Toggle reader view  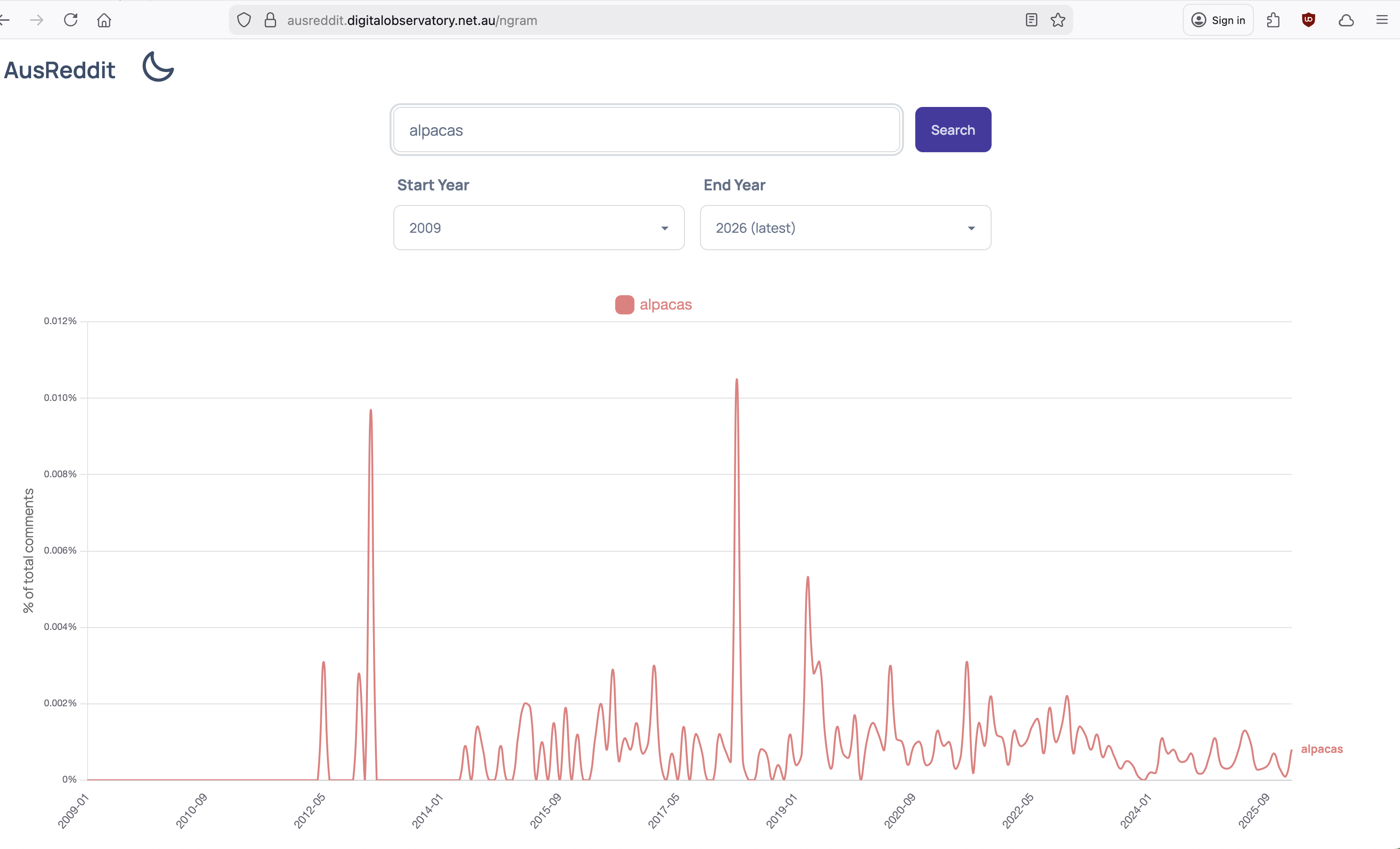point(1031,20)
